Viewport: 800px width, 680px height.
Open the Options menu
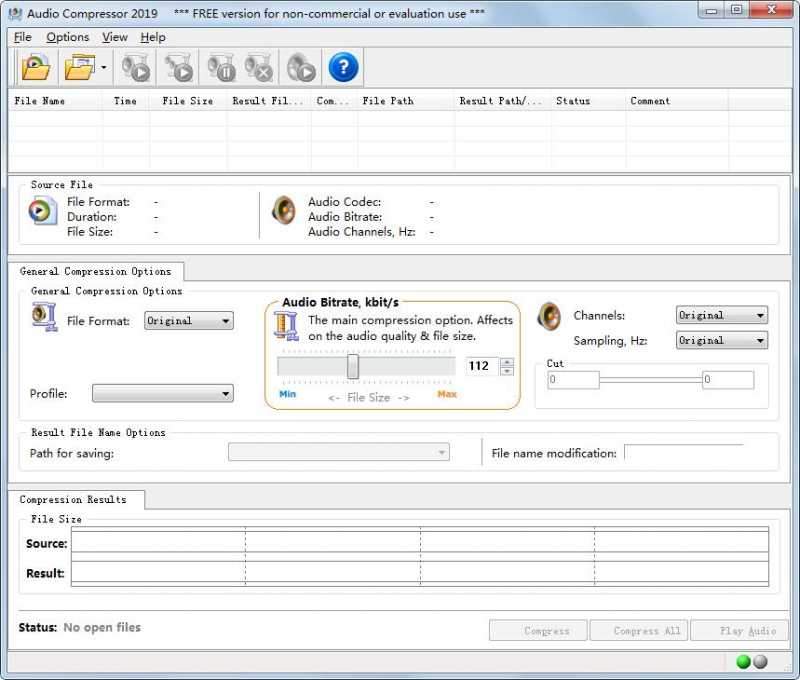tap(68, 37)
